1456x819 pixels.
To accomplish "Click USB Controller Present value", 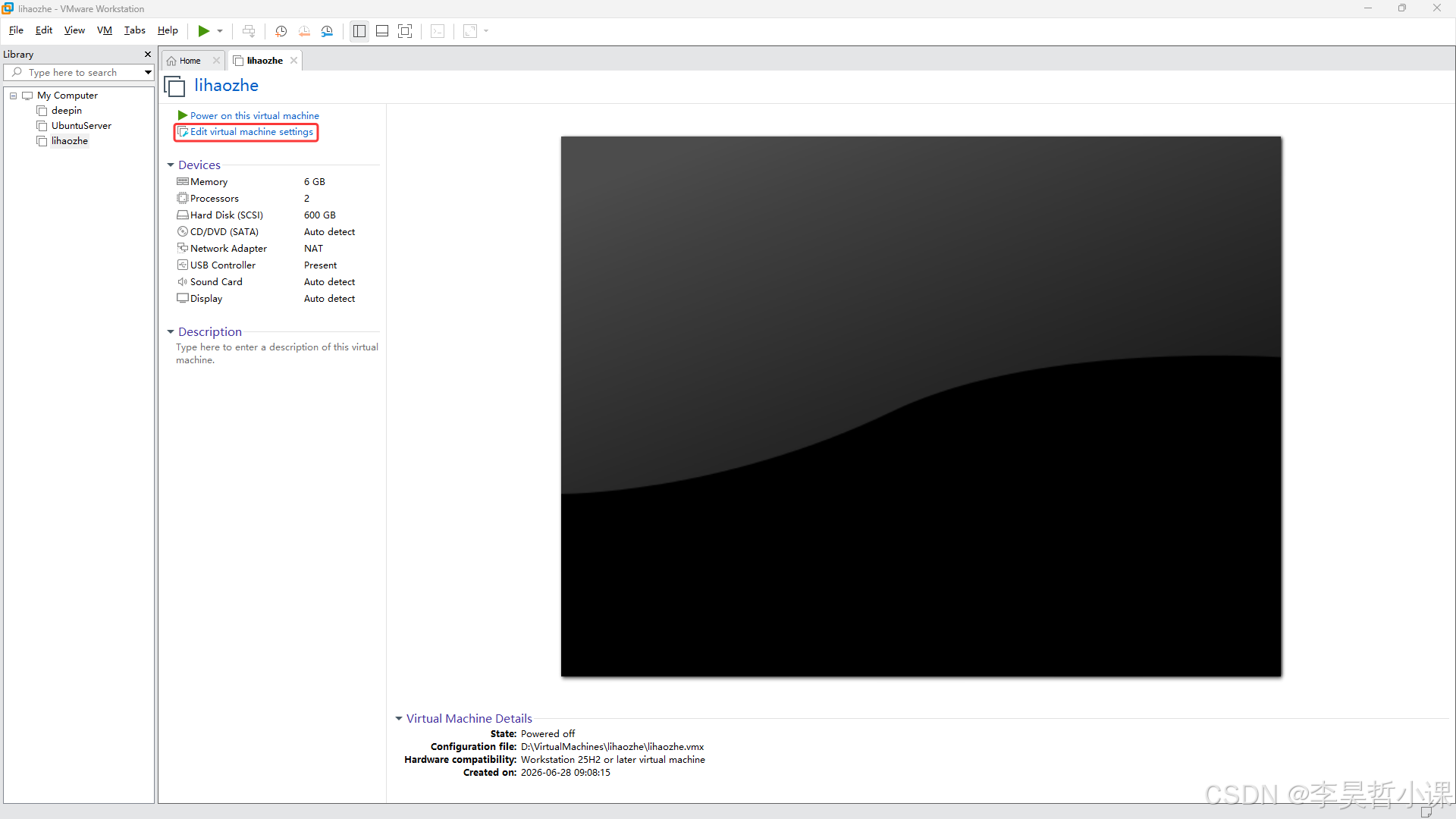I will [x=321, y=265].
